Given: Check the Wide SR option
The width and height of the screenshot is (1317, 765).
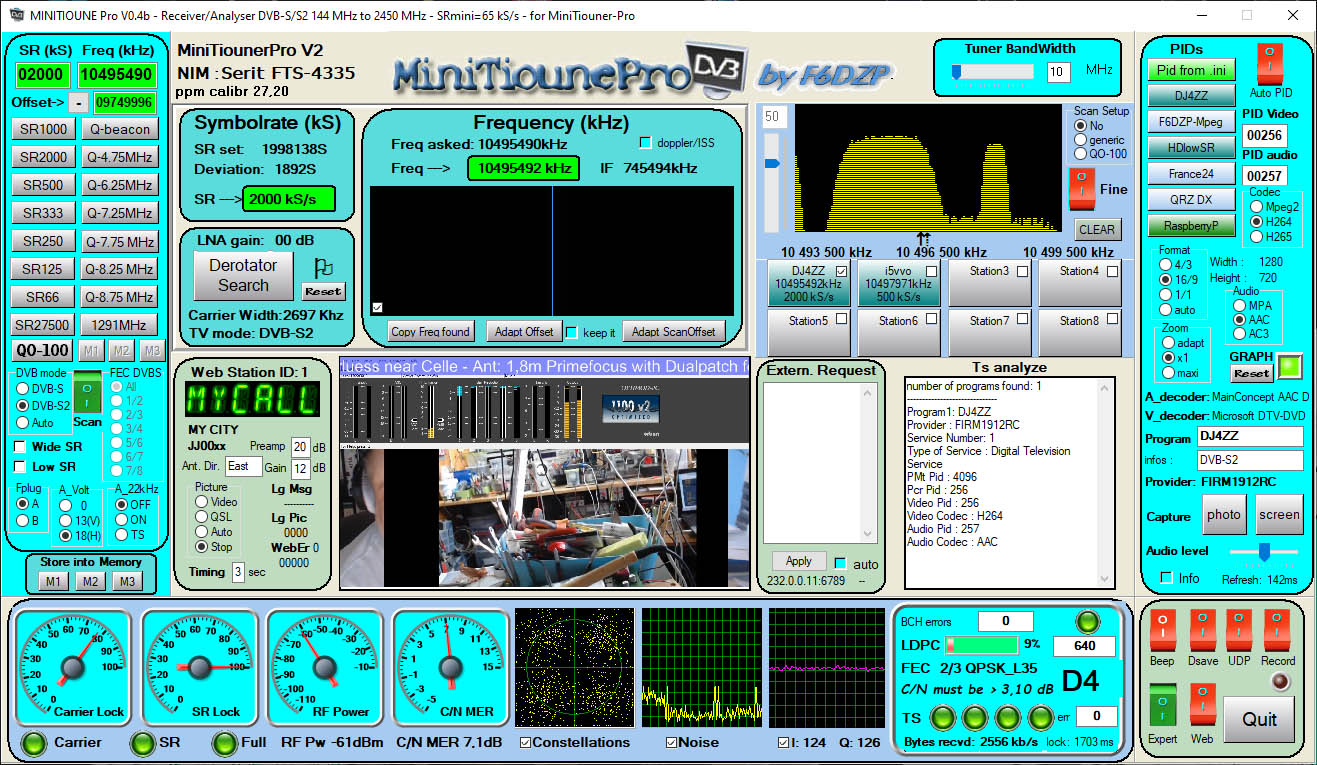Looking at the screenshot, I should (20, 447).
